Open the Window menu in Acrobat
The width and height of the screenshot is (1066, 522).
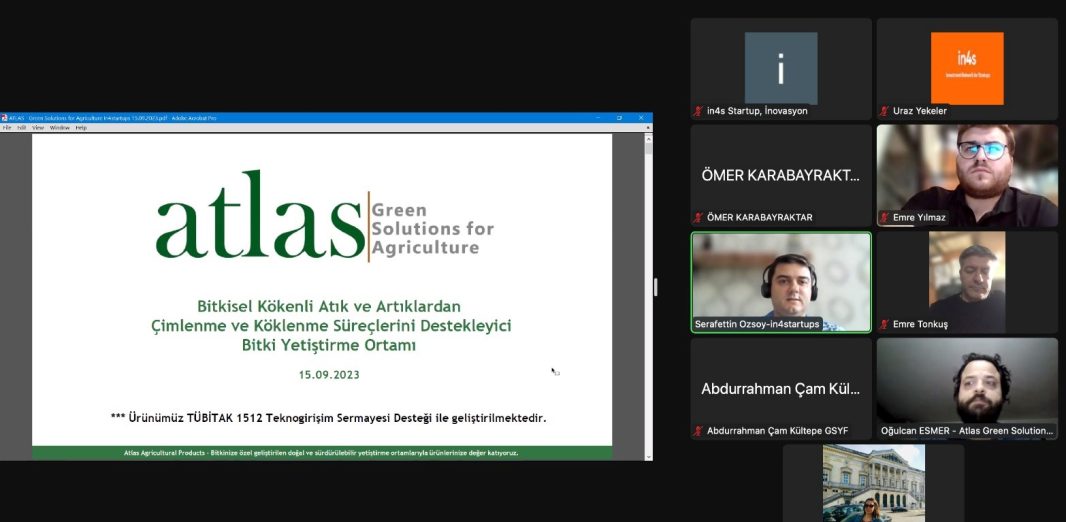point(59,128)
